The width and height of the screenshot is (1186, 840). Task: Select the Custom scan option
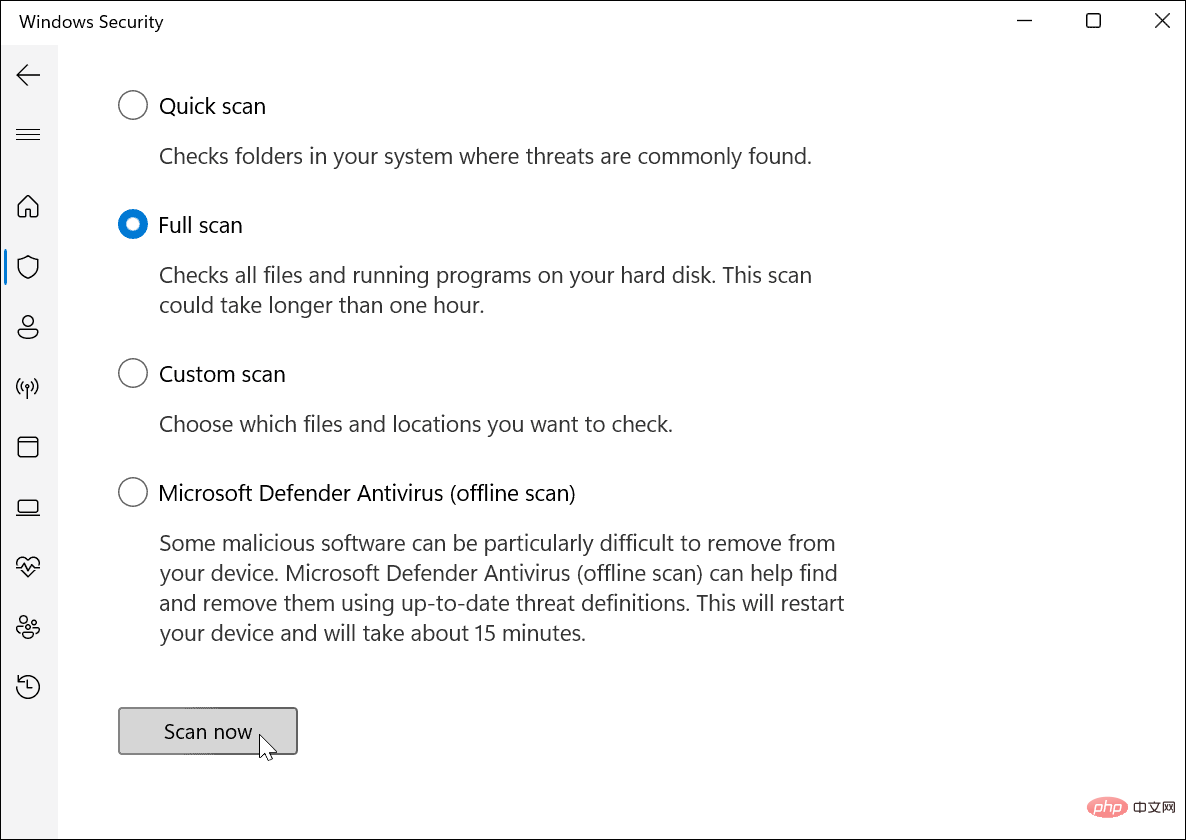[x=132, y=372]
